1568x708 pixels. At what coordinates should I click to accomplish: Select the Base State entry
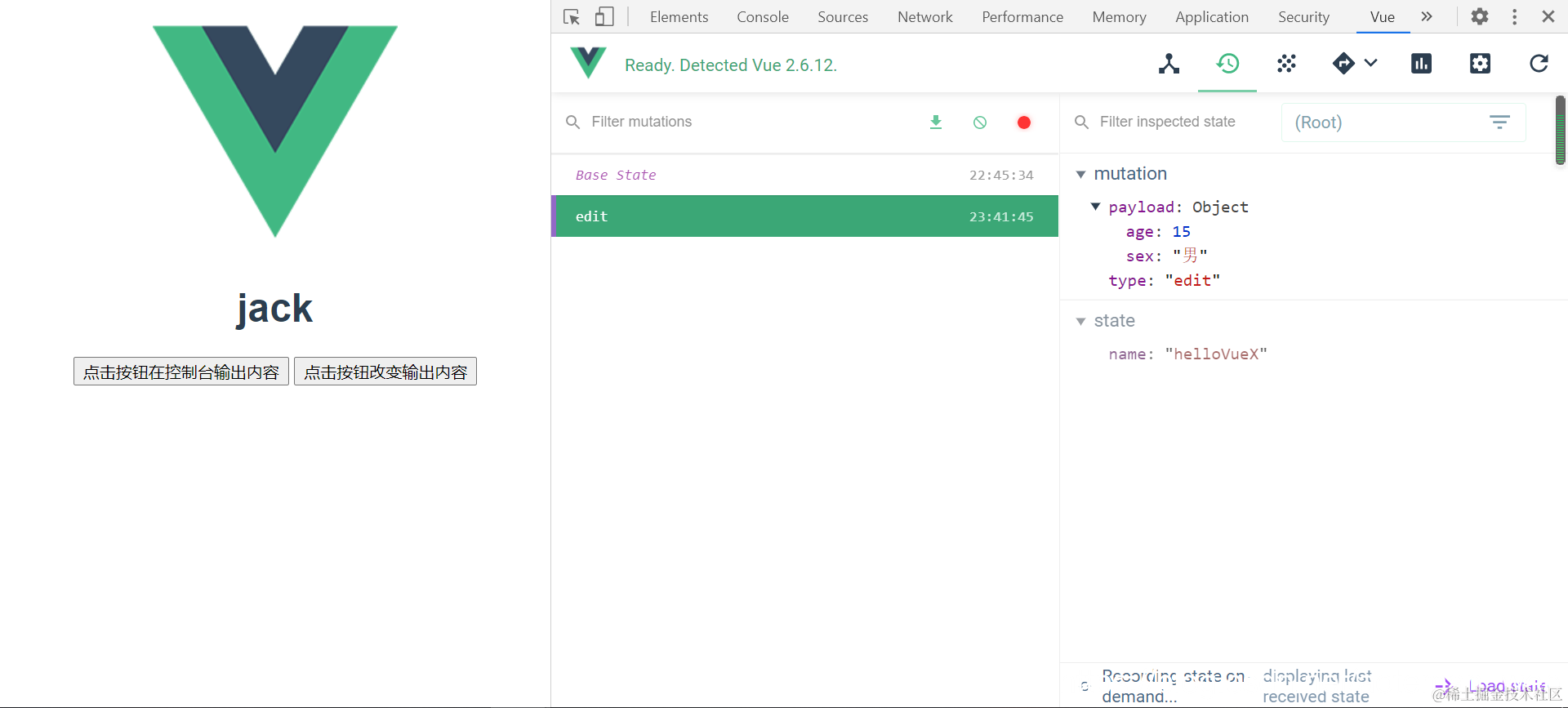[x=804, y=175]
